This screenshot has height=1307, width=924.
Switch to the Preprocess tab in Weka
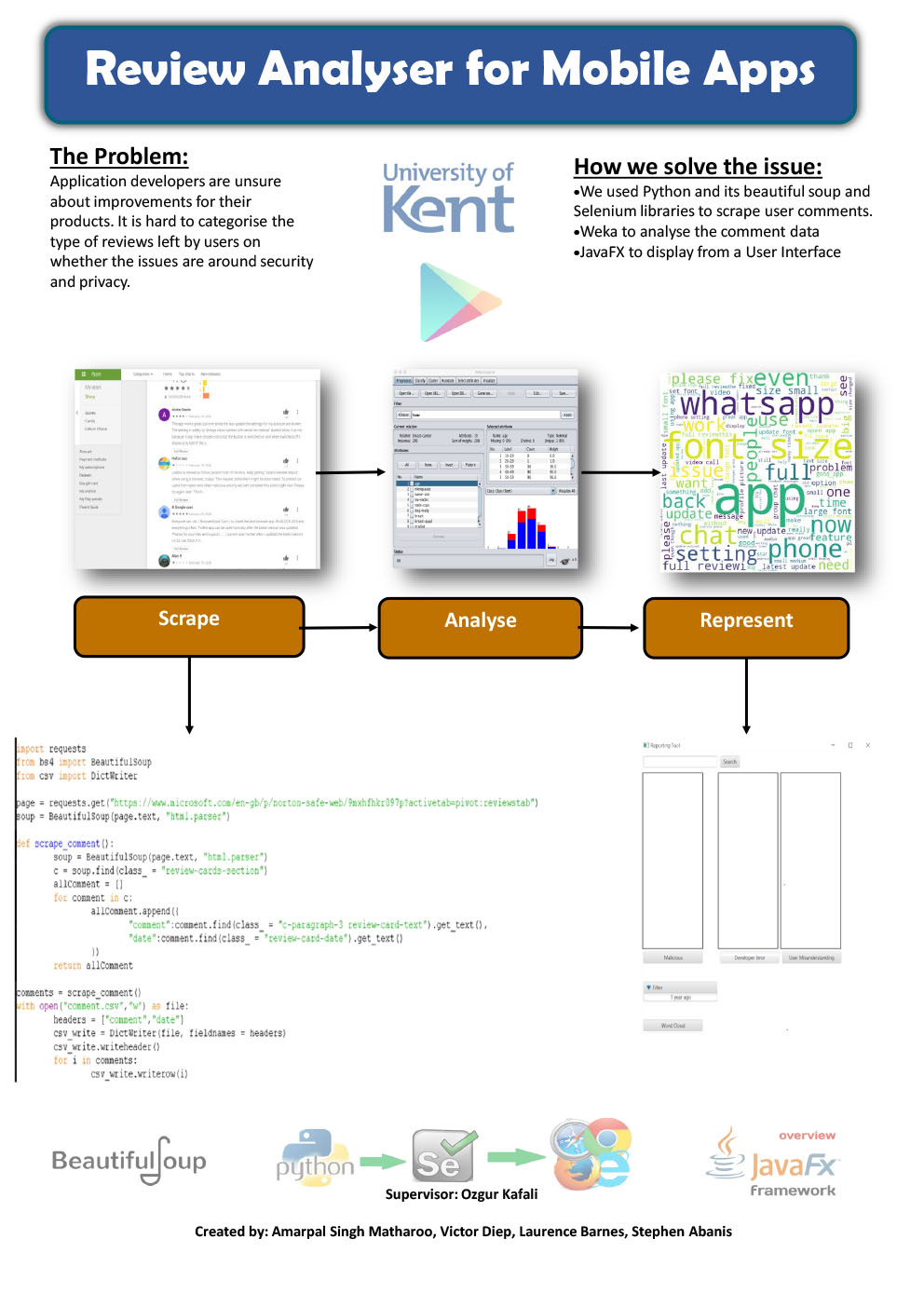point(403,381)
